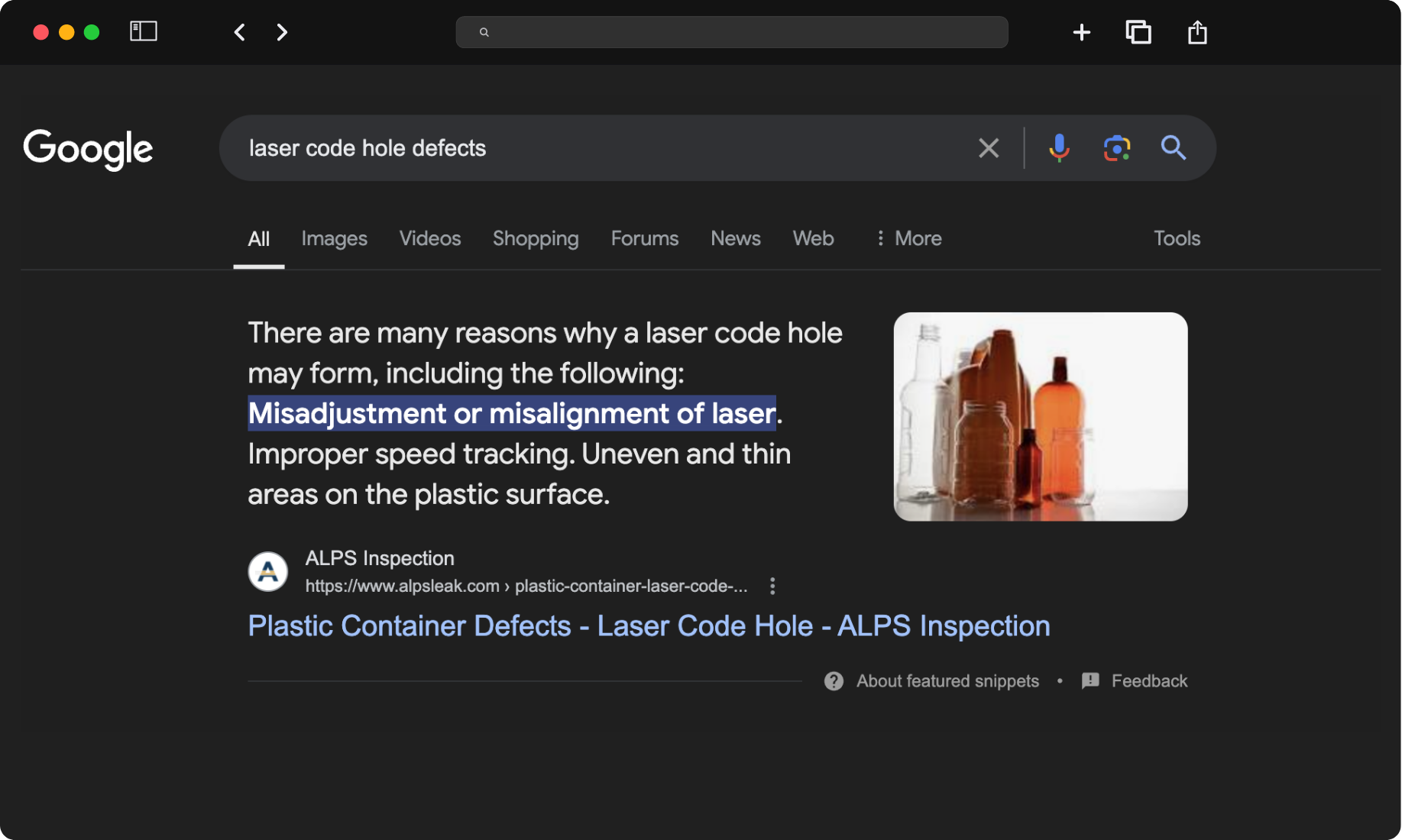Viewport: 1402px width, 840px height.
Task: Click the address bar's small search icon
Action: point(484,32)
